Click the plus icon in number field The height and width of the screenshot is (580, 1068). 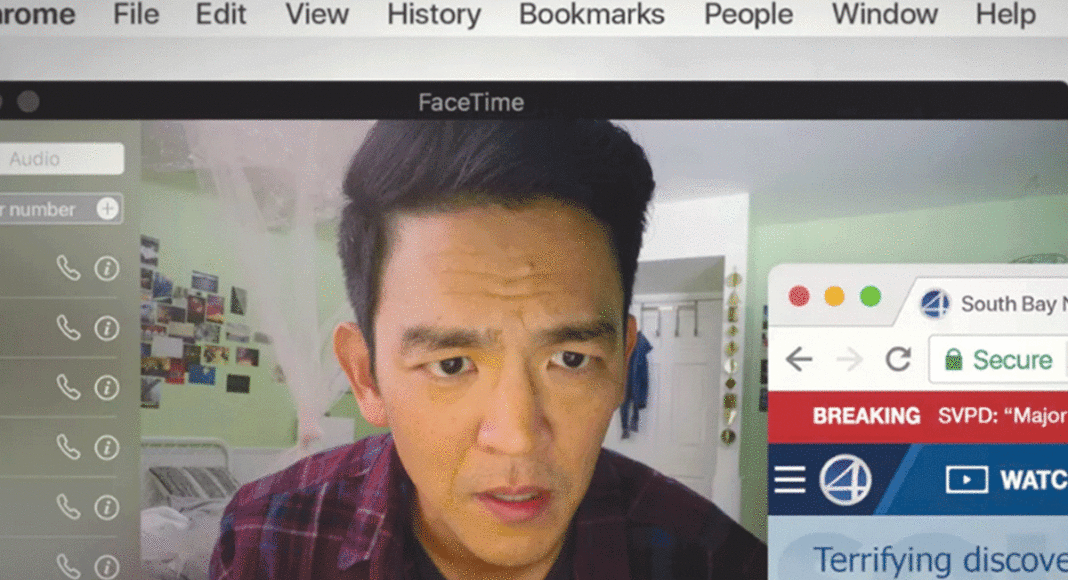107,208
